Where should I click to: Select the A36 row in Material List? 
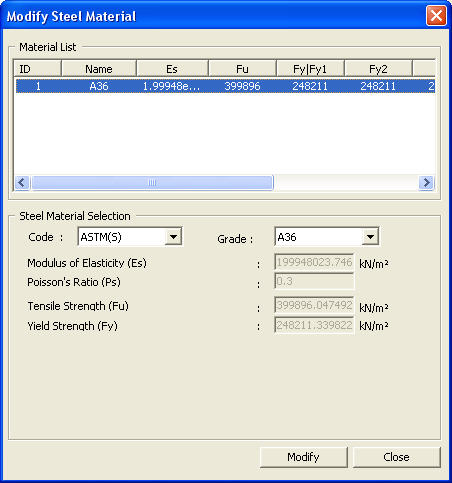tap(225, 86)
